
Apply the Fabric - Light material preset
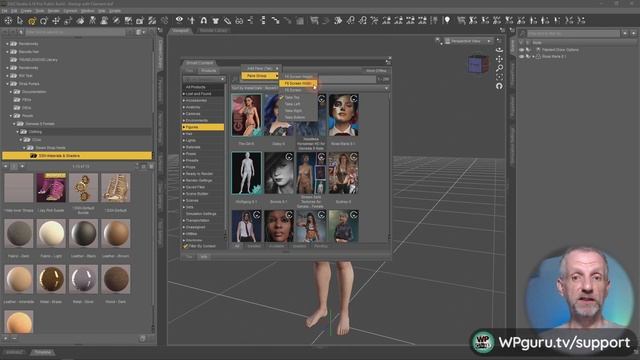pos(51,233)
